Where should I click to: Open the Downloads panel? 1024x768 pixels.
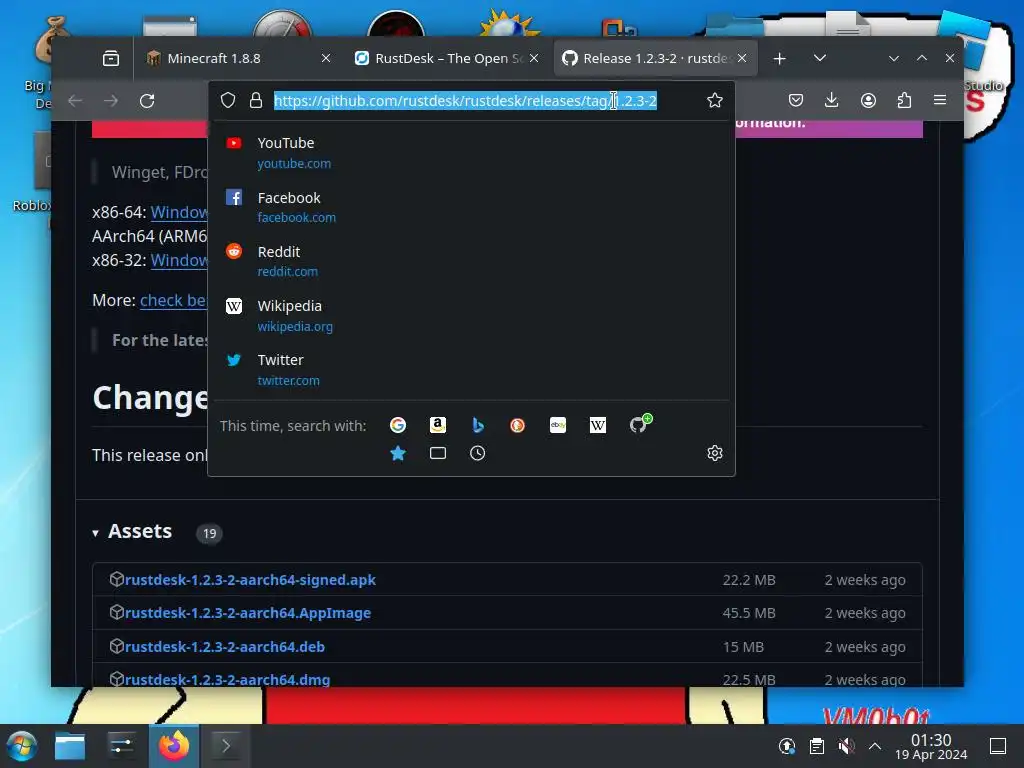831,101
